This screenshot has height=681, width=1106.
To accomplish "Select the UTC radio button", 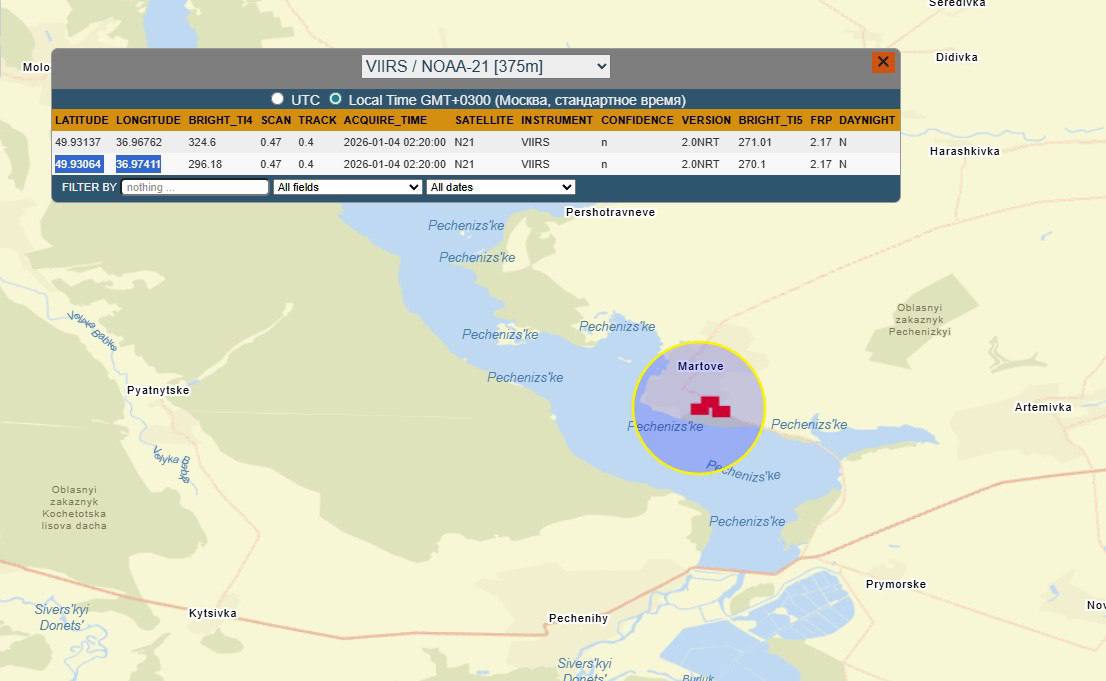I will click(x=277, y=98).
